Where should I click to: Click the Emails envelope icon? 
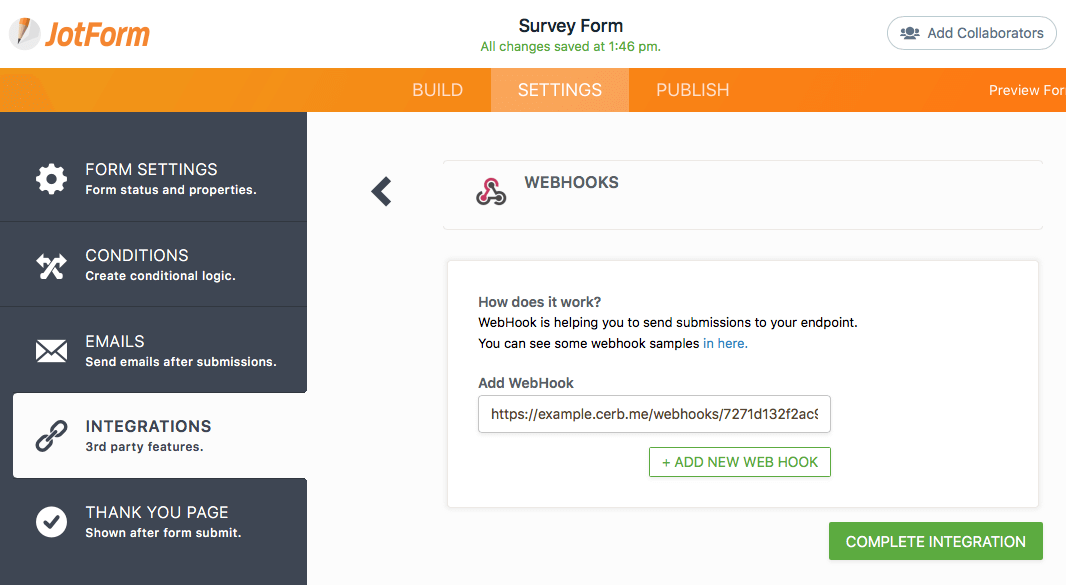click(52, 351)
